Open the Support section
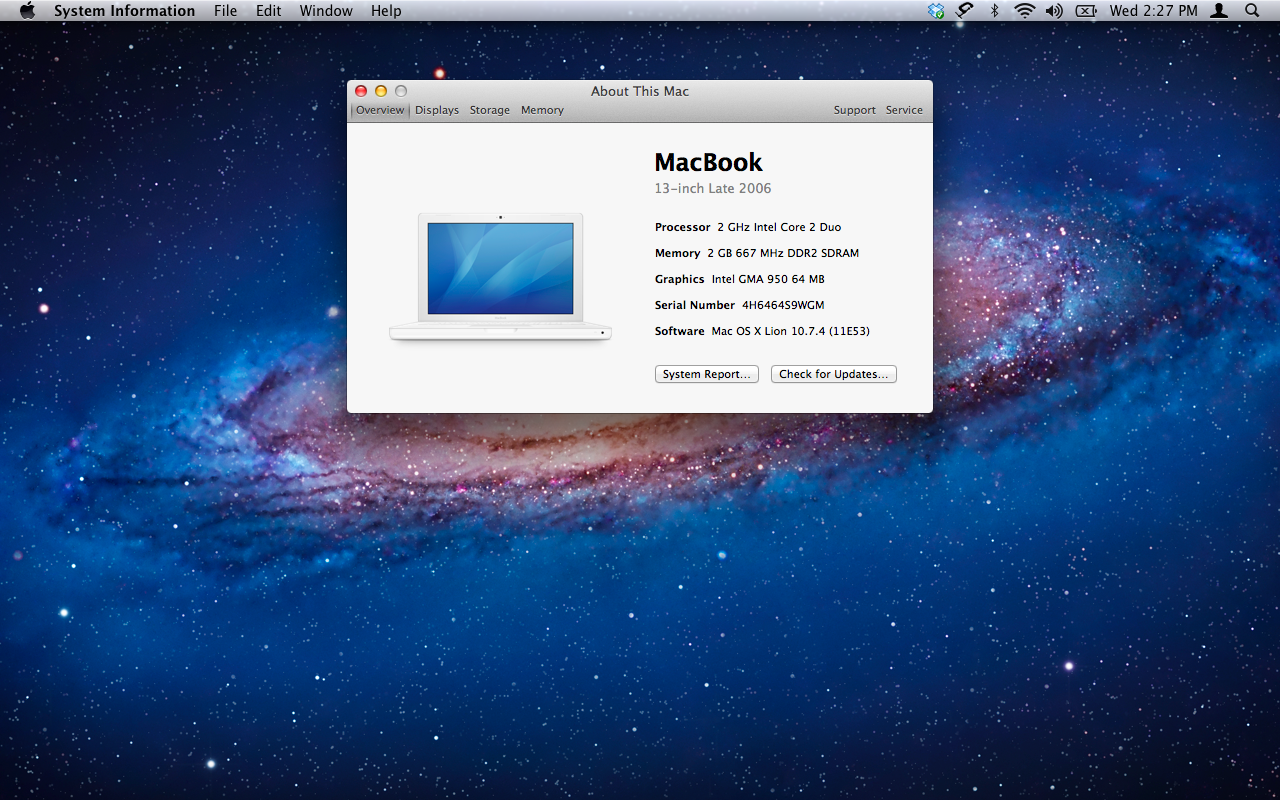The width and height of the screenshot is (1280, 800). [855, 110]
